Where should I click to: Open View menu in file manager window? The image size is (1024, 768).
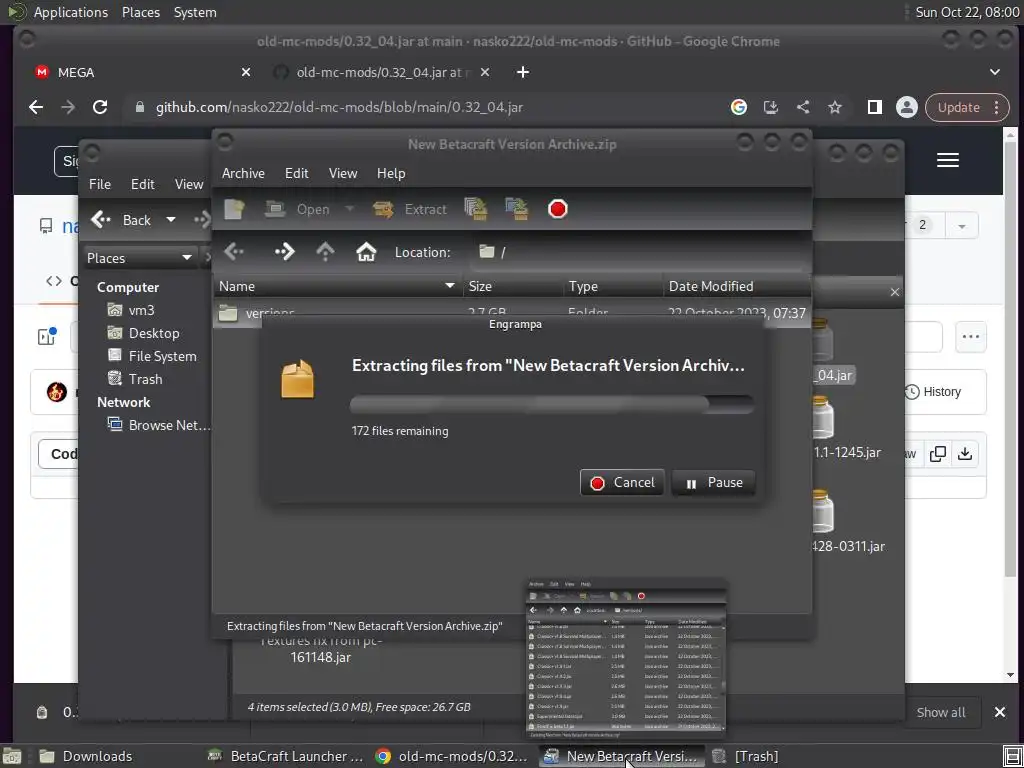189,184
